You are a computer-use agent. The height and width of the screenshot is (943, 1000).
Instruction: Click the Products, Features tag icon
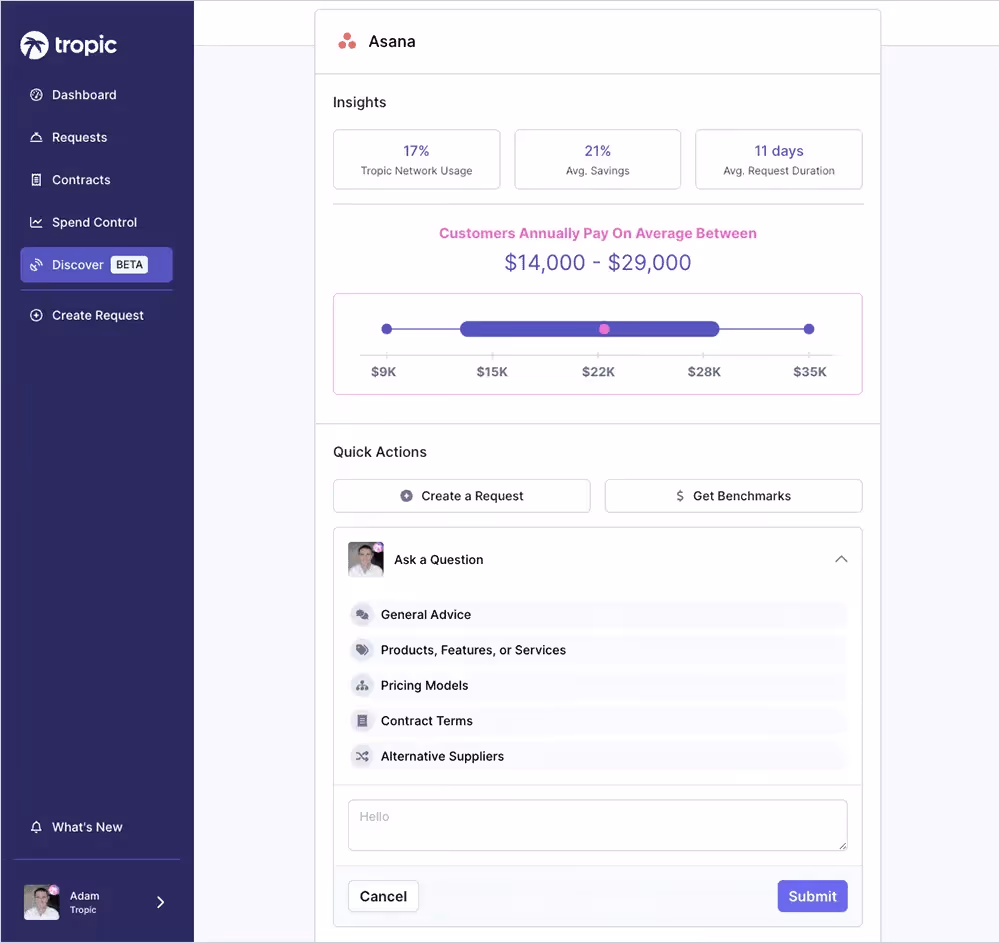click(x=362, y=650)
